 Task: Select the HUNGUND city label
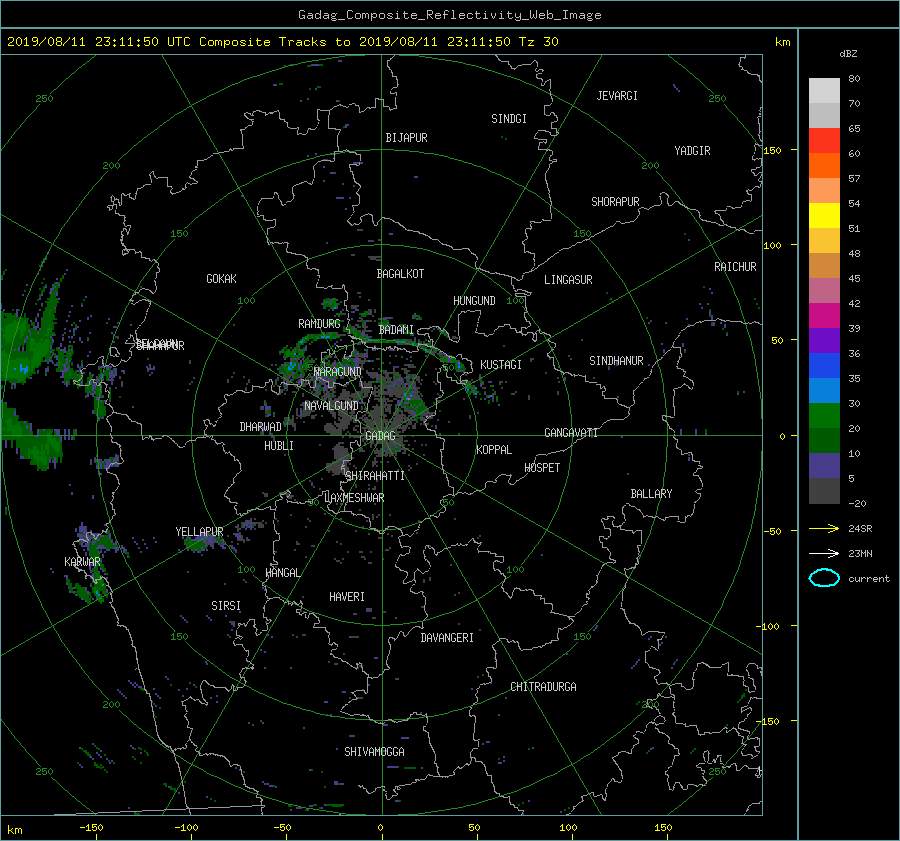click(x=474, y=301)
